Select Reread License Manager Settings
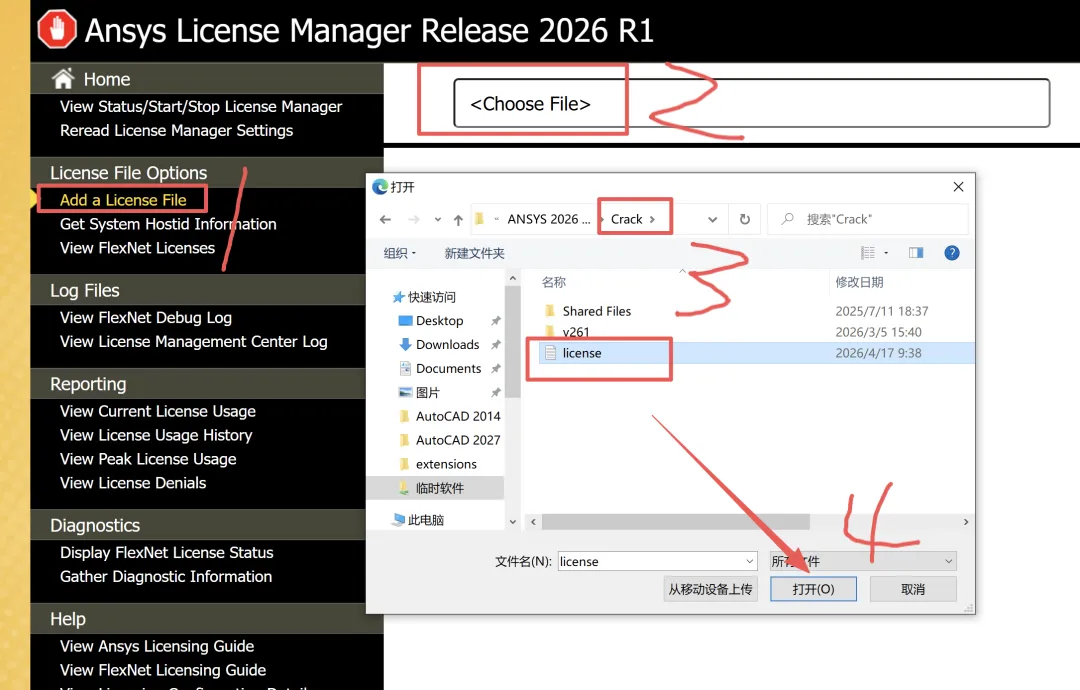 [x=176, y=130]
